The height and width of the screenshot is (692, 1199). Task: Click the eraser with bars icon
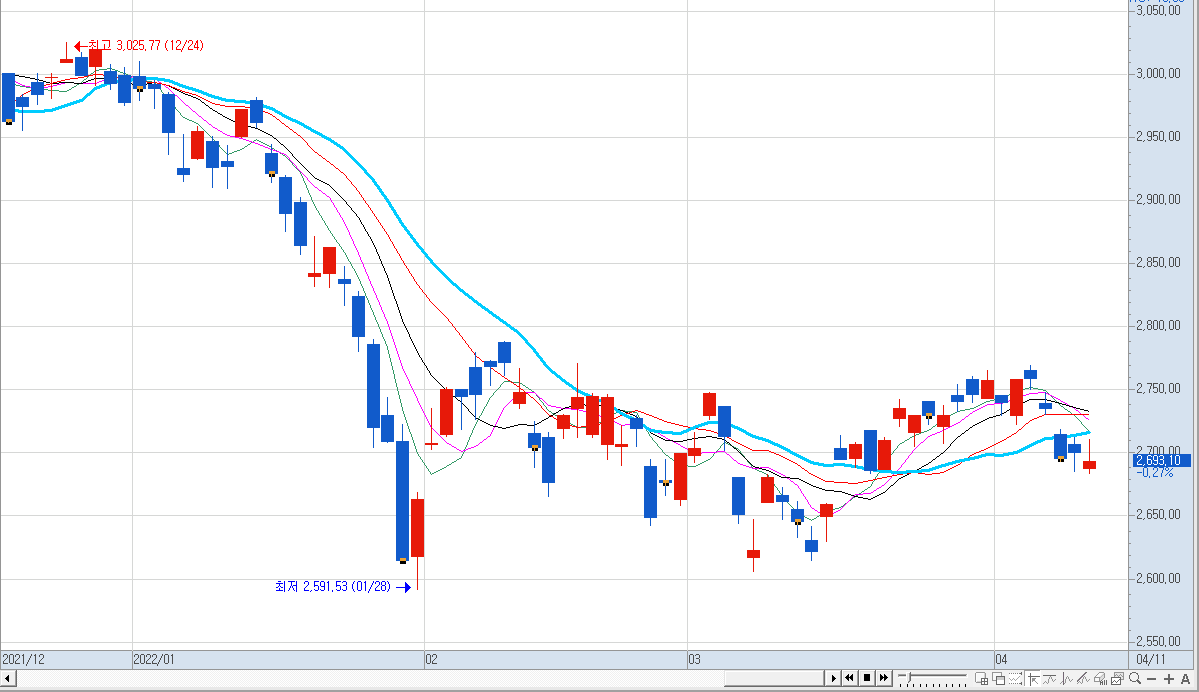pos(1100,679)
